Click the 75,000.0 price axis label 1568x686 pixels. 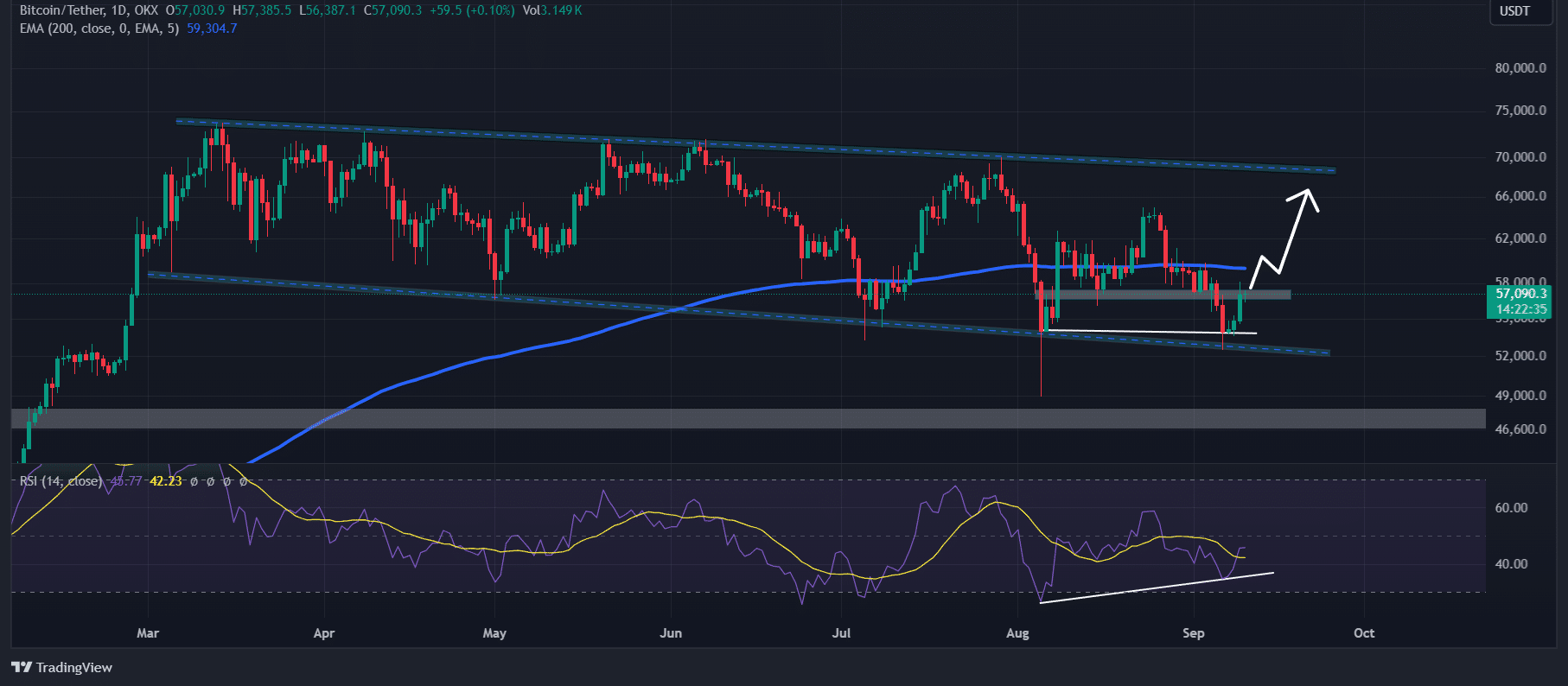pyautogui.click(x=1520, y=111)
